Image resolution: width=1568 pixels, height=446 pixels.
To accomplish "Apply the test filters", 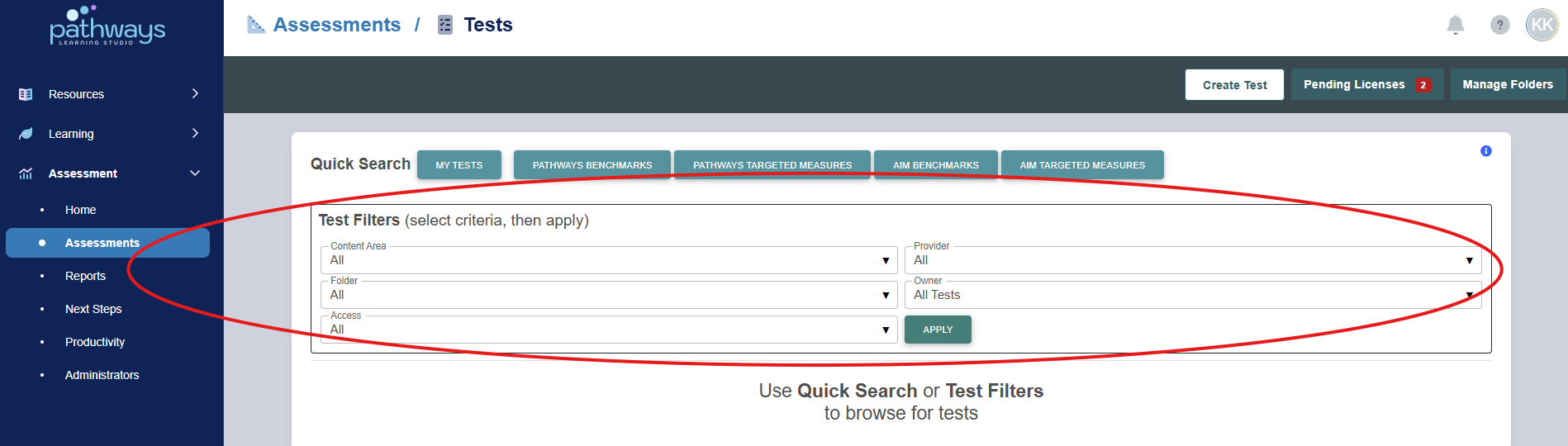I will (x=938, y=330).
